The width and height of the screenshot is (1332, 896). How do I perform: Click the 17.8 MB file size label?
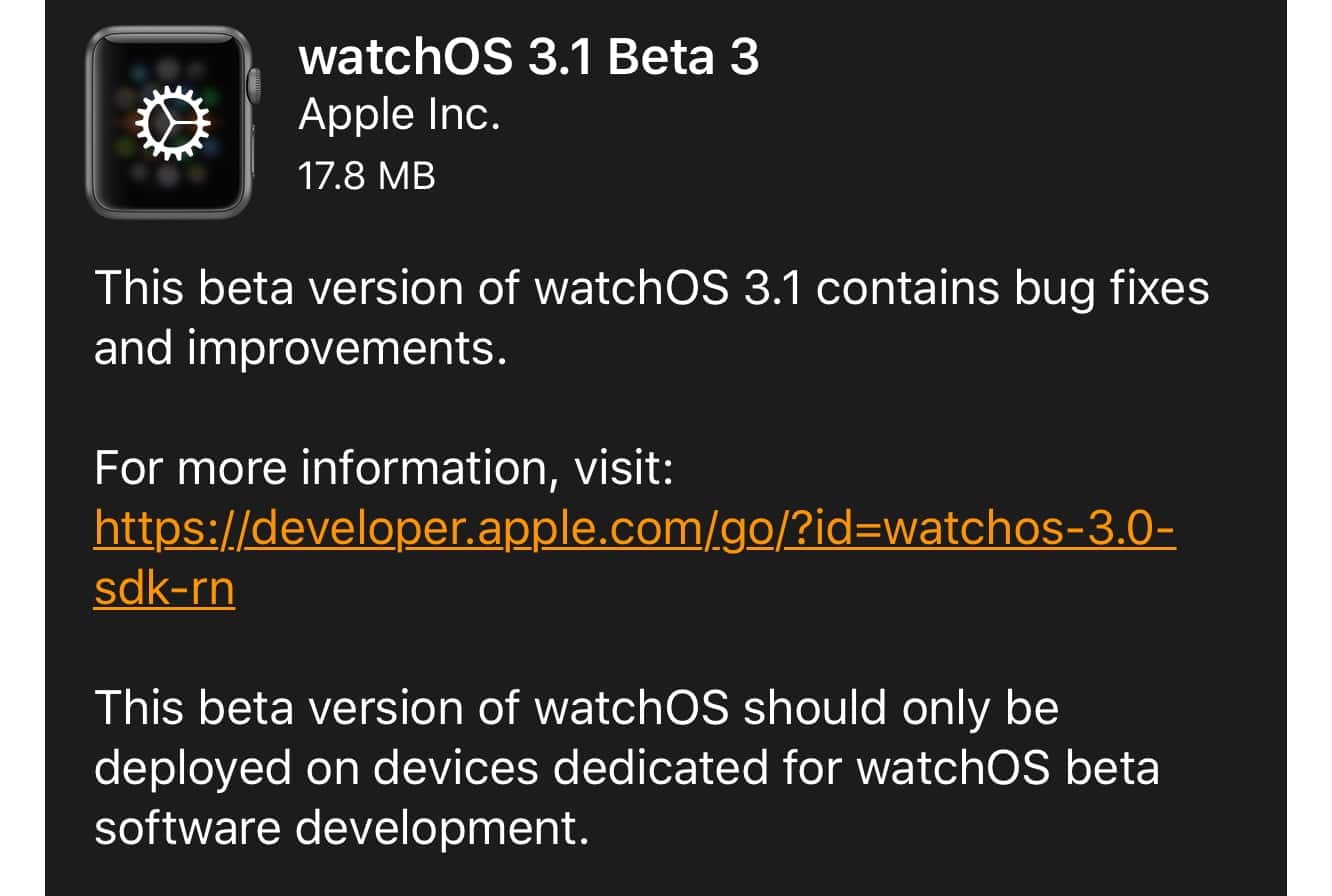[367, 177]
